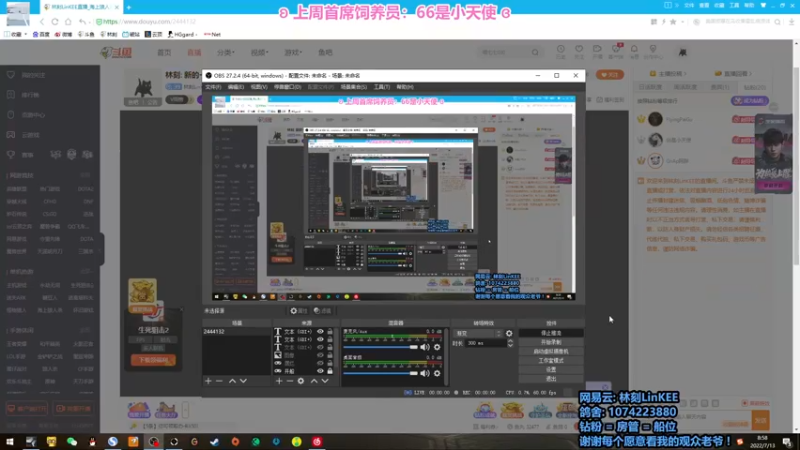Lock the 开船 source
Viewport: 800px width, 450px height.
pyautogui.click(x=330, y=371)
